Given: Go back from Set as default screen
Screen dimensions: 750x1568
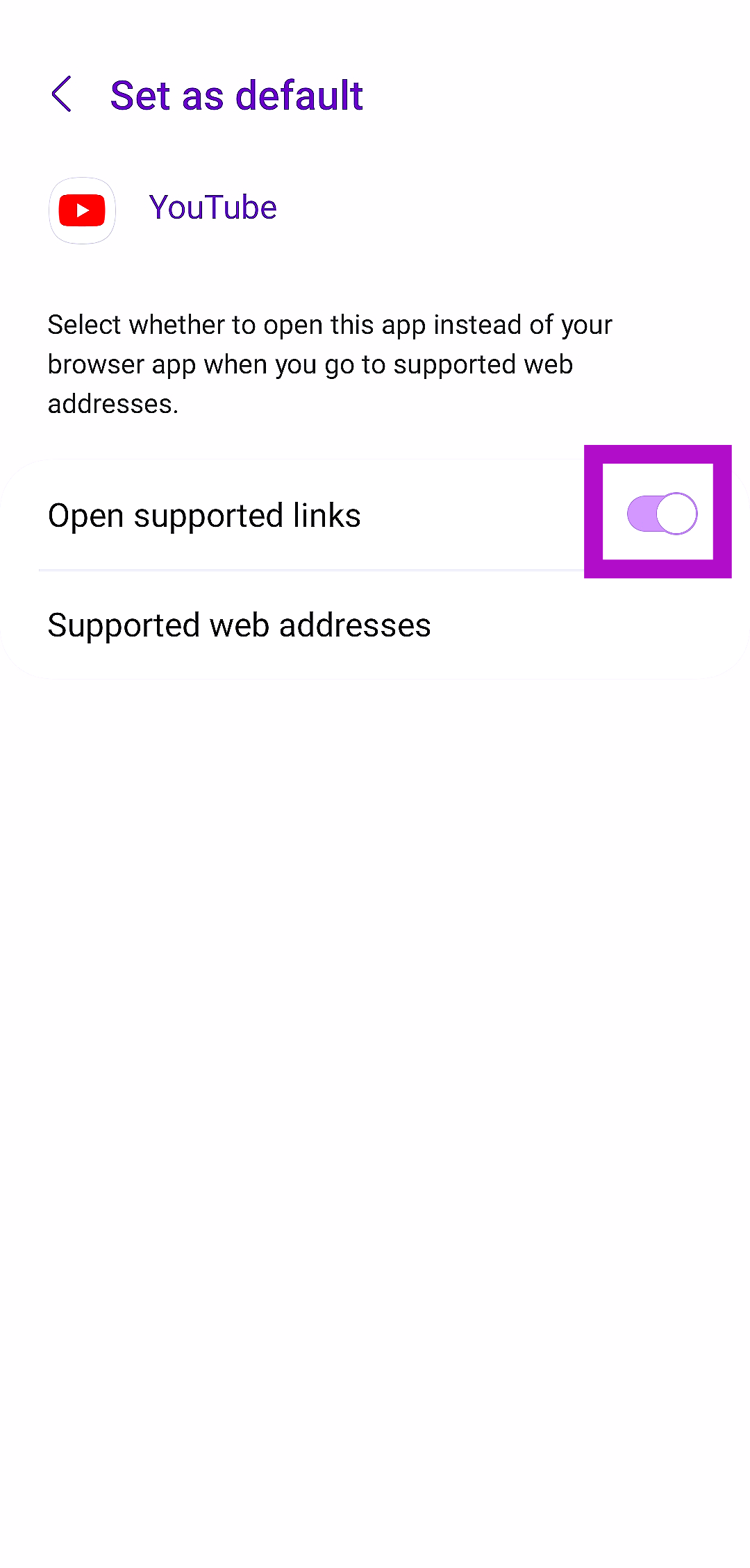Looking at the screenshot, I should pyautogui.click(x=62, y=94).
